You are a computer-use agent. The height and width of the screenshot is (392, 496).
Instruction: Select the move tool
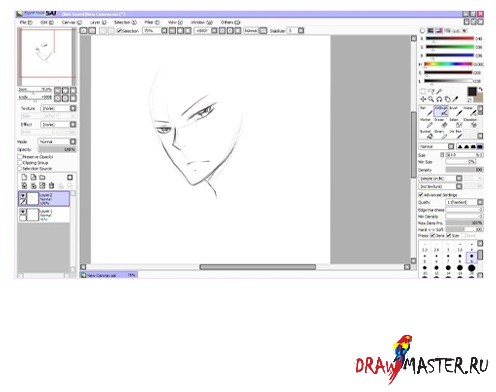423,99
